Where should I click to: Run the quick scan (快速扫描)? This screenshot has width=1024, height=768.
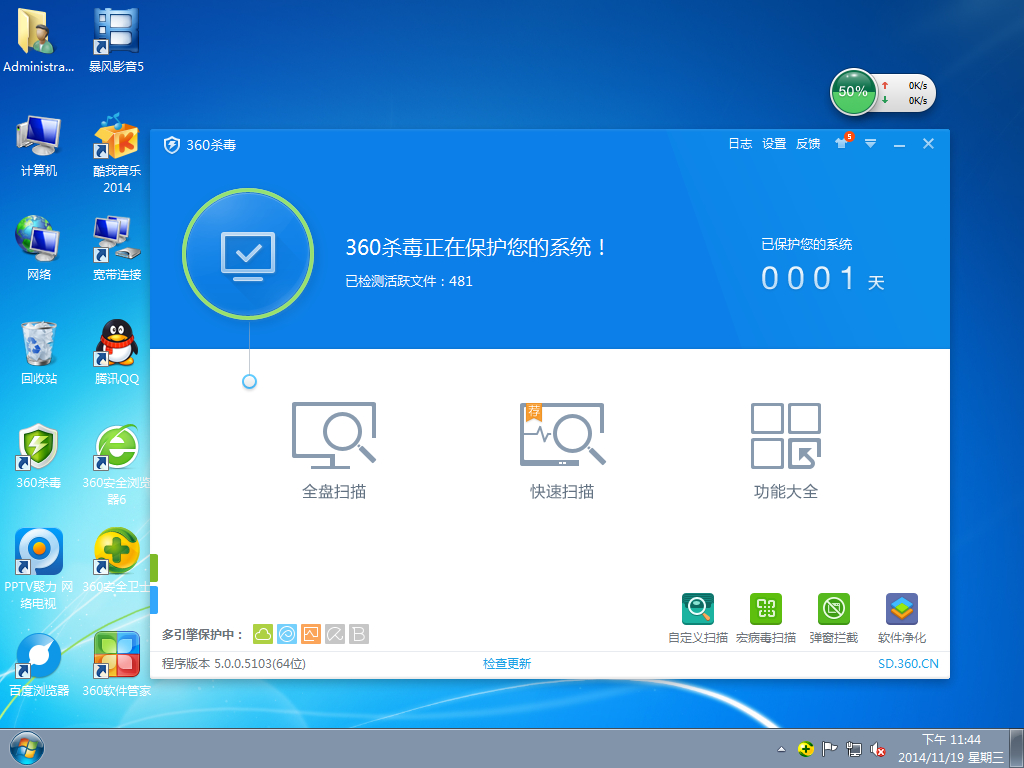tap(562, 451)
